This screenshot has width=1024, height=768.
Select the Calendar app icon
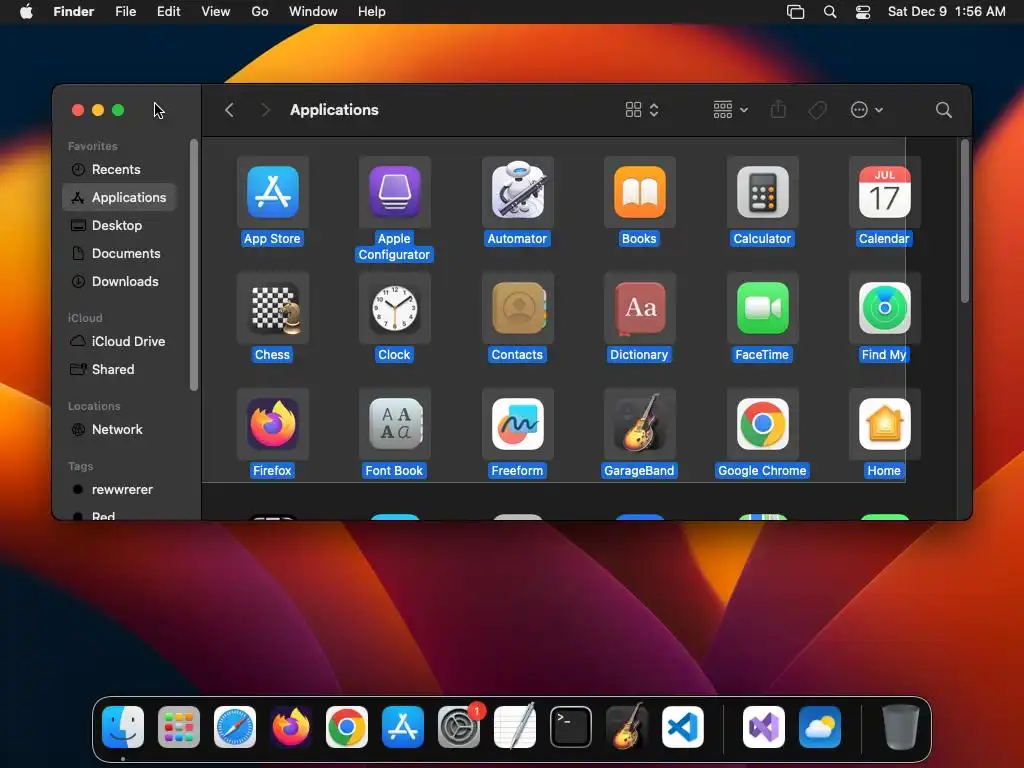point(884,192)
